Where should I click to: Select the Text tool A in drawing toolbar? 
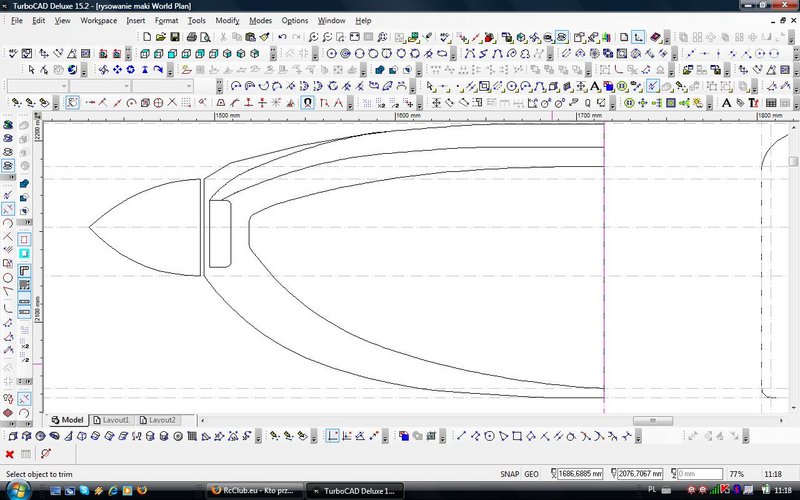(594, 86)
